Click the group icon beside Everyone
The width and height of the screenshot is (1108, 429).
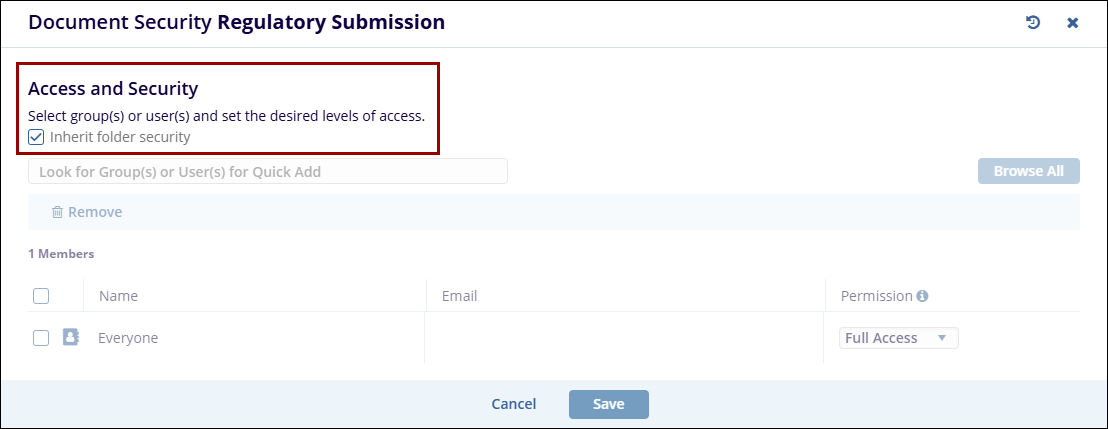tap(71, 337)
